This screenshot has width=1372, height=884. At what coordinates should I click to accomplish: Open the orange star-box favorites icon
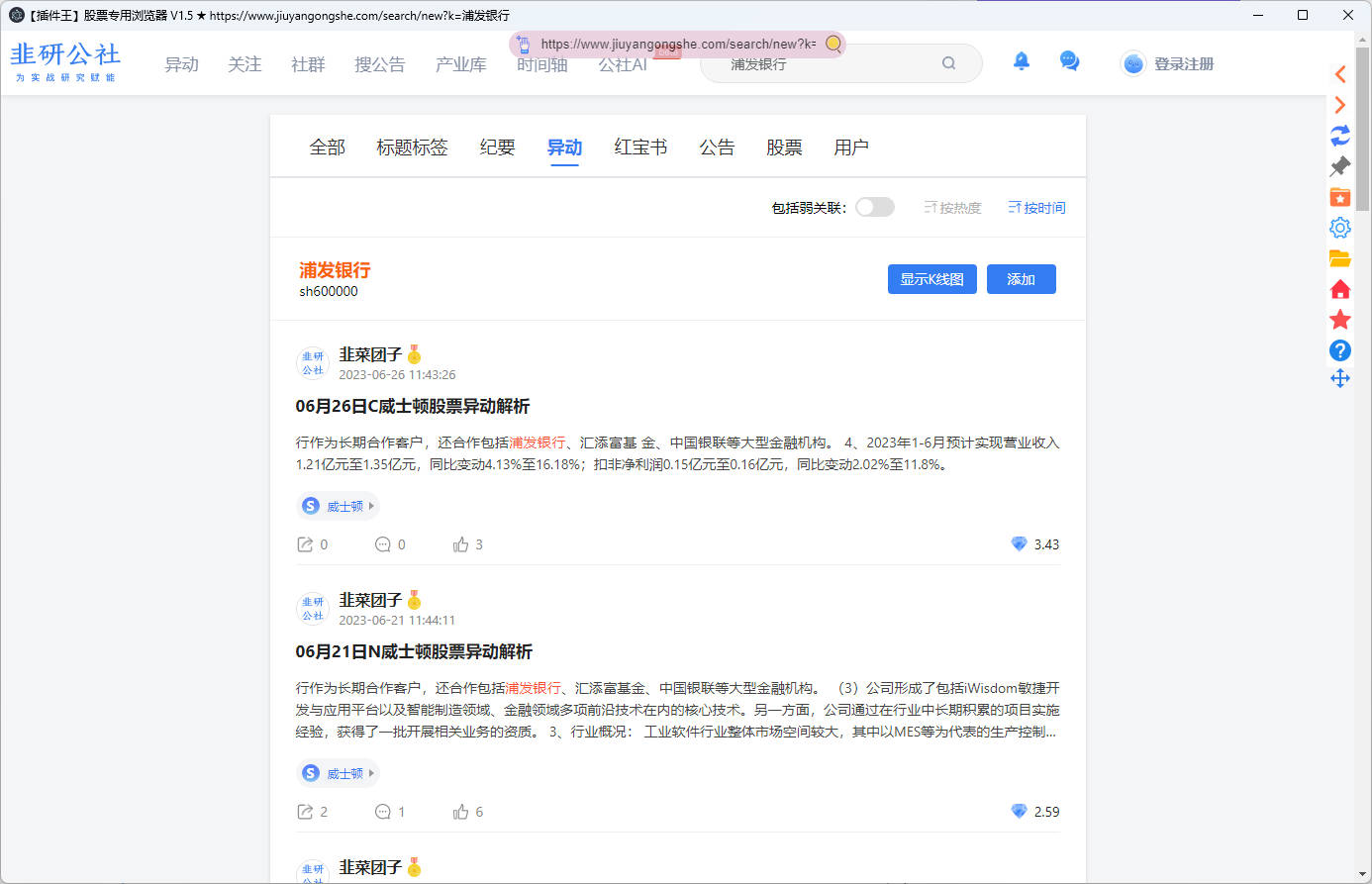[x=1340, y=197]
